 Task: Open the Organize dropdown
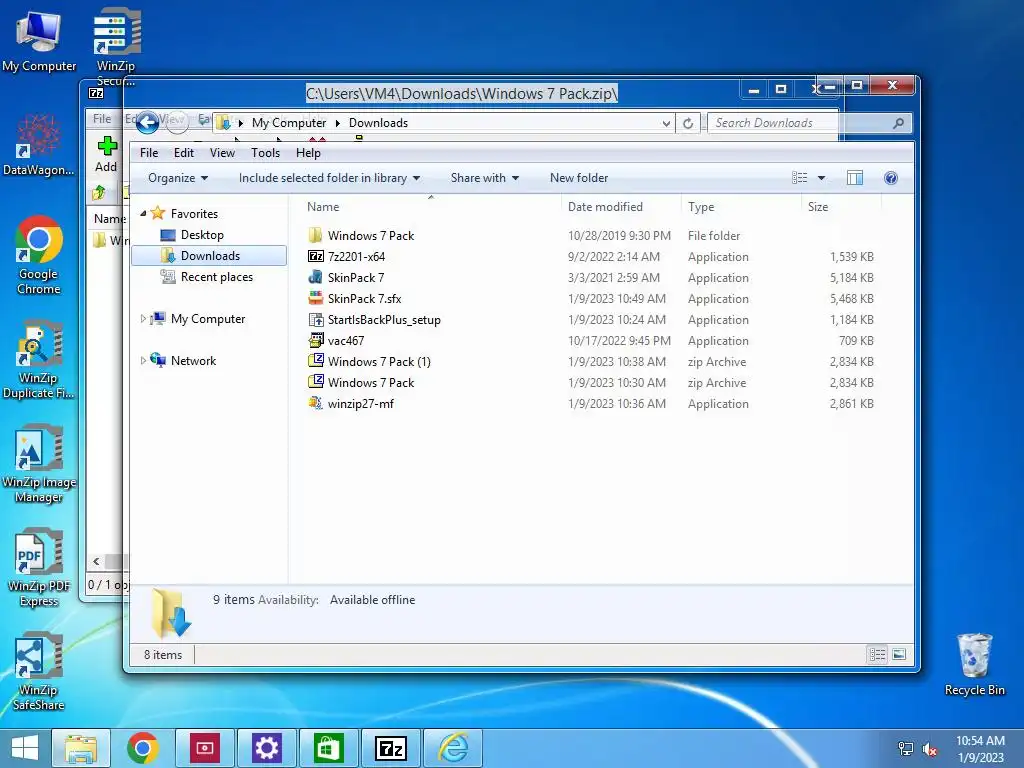[x=178, y=178]
